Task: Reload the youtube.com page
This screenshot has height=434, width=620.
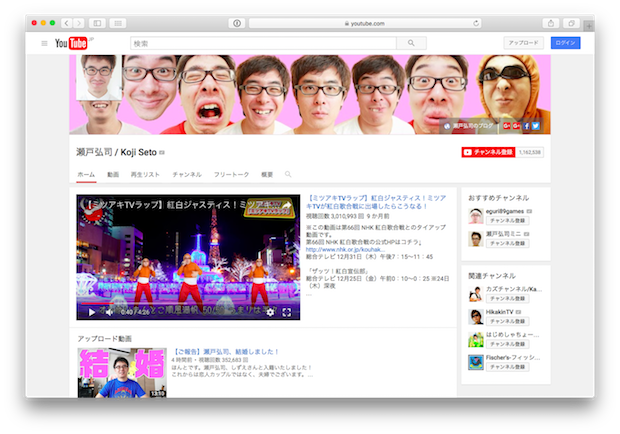Action: (476, 23)
